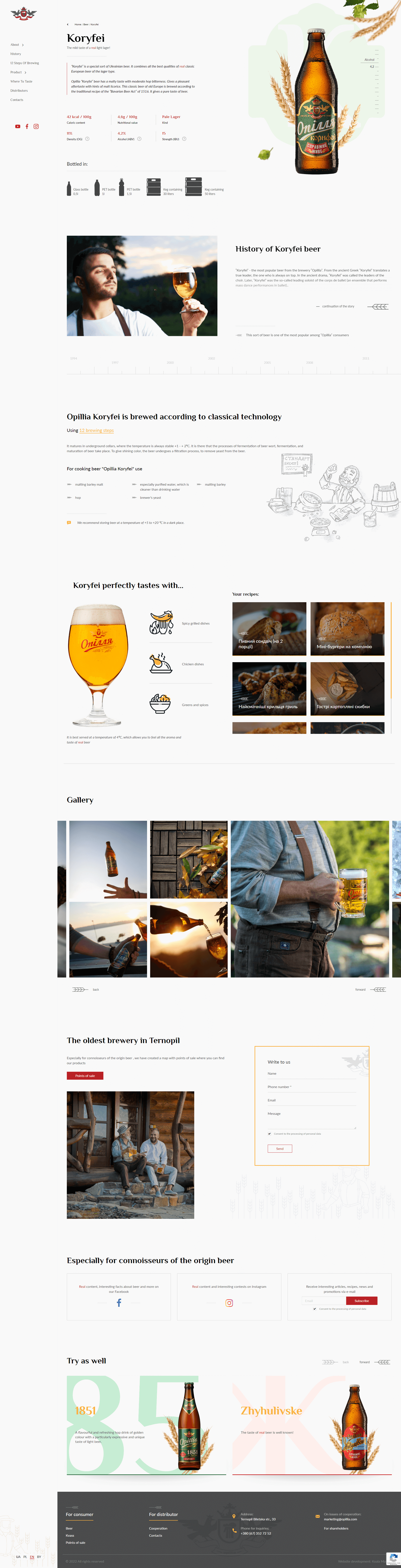Toggle the consent checkbox in the Write to us form

click(270, 1133)
